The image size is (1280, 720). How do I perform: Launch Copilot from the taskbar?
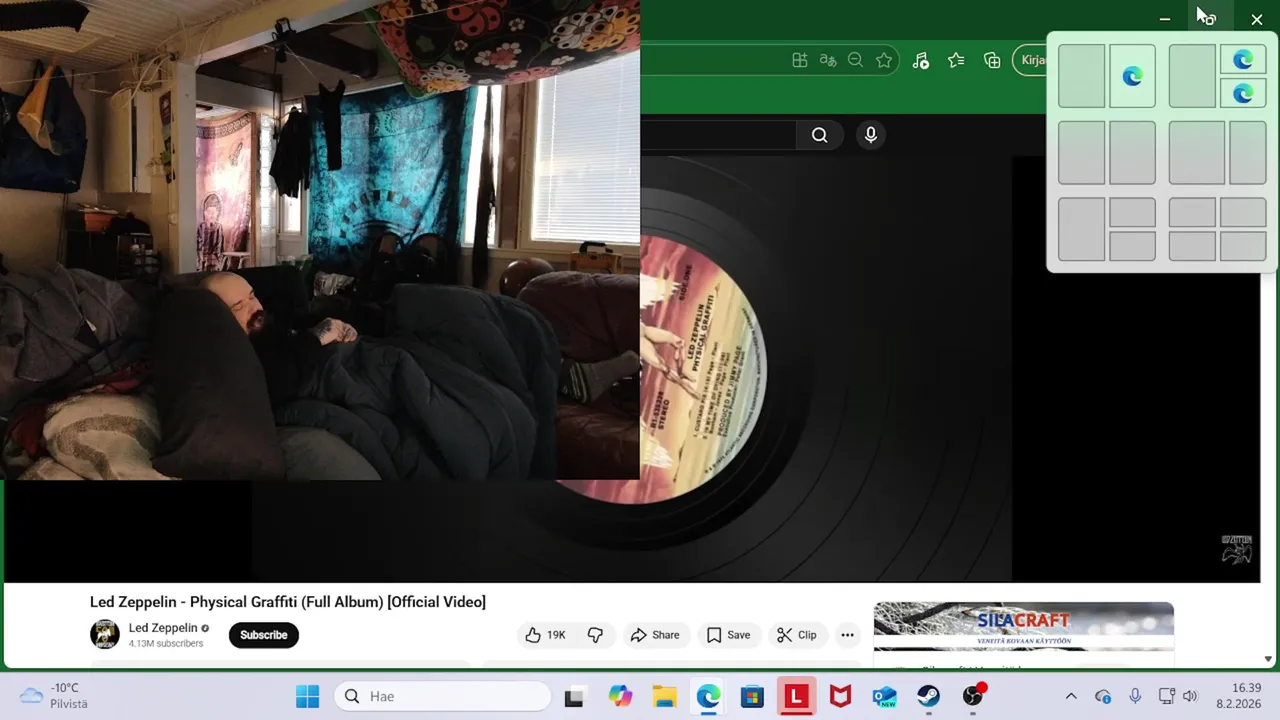[x=620, y=696]
